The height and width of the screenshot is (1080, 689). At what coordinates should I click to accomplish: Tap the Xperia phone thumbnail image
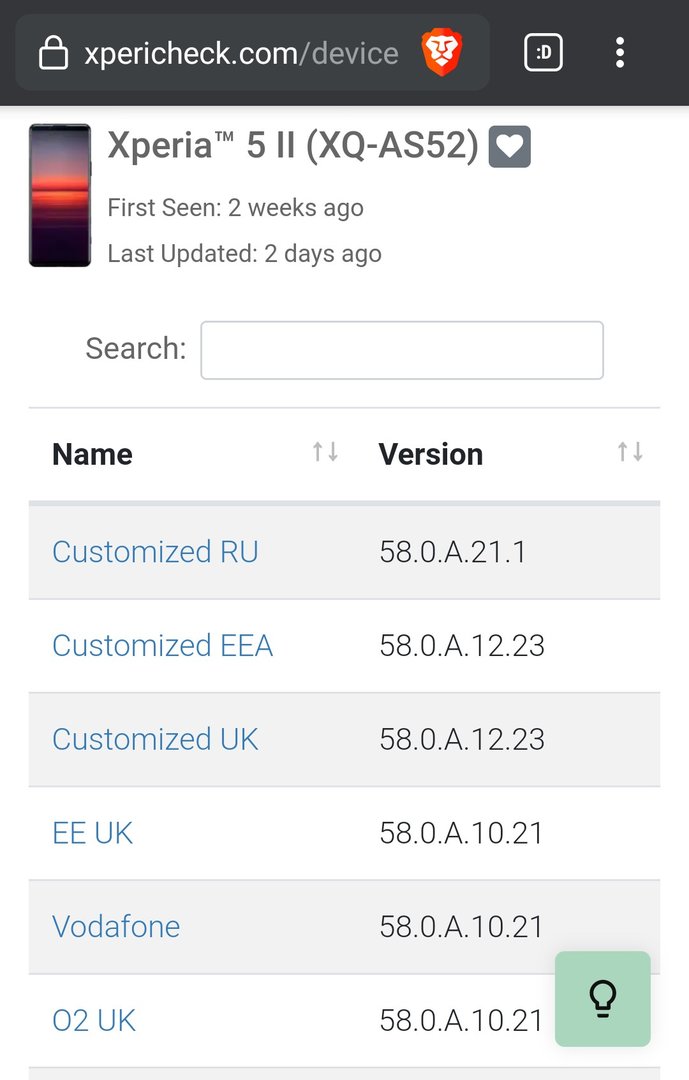point(60,195)
